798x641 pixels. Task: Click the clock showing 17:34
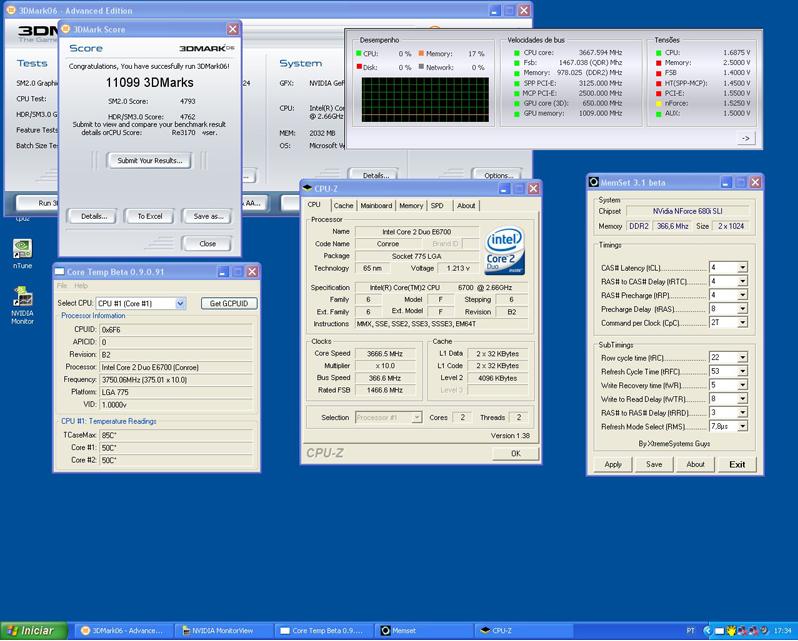[x=782, y=631]
